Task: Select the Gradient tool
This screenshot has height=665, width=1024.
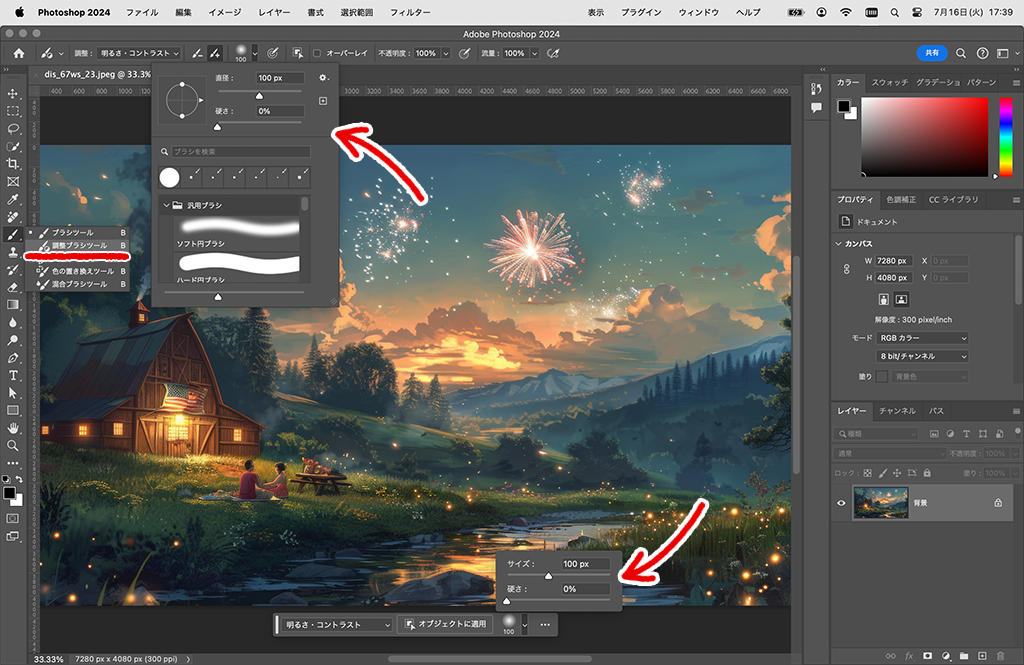Action: (12, 305)
